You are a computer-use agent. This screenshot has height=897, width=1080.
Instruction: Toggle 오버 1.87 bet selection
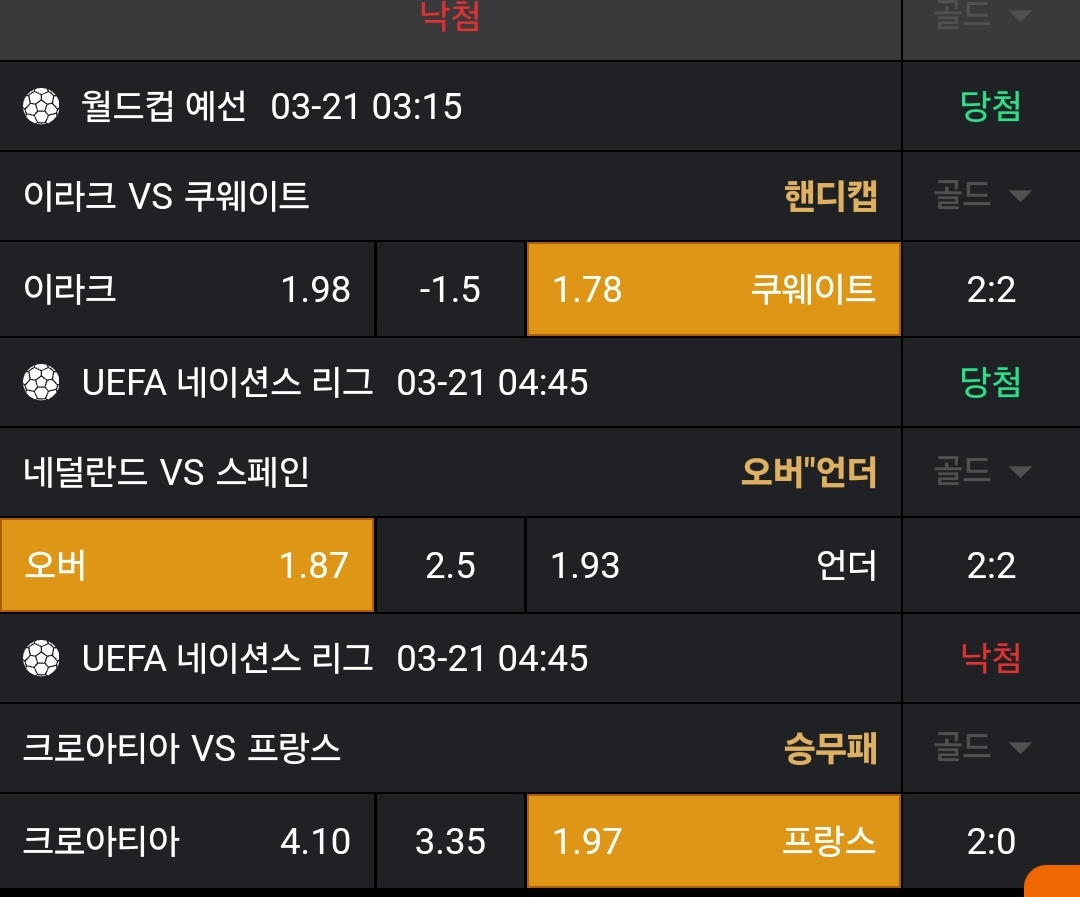tap(187, 565)
